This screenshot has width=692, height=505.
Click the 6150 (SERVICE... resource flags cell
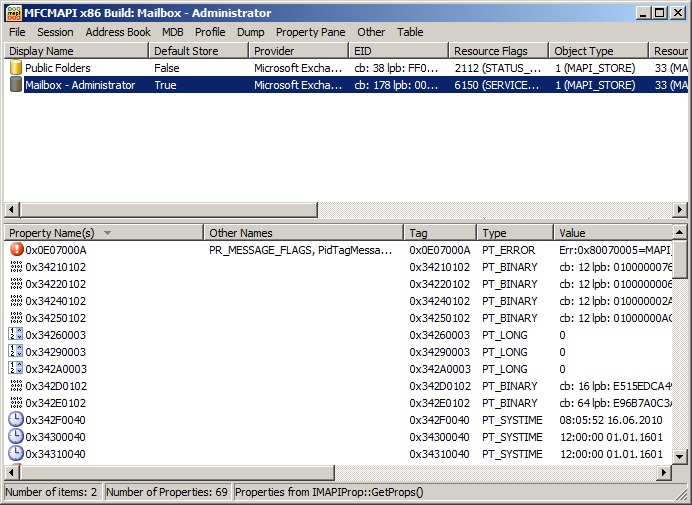pyautogui.click(x=497, y=85)
